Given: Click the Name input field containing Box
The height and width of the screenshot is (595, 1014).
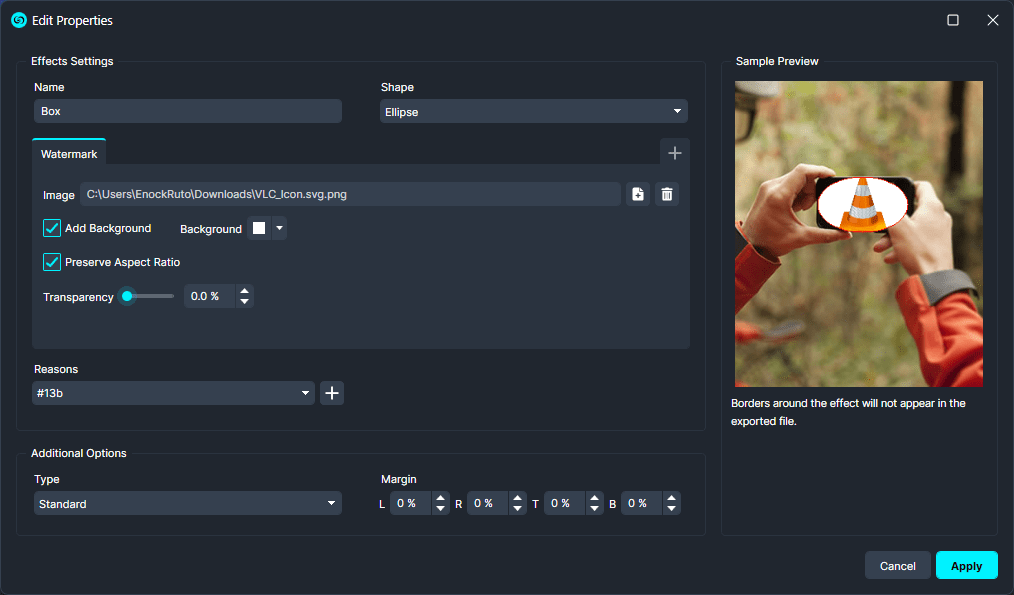Looking at the screenshot, I should point(187,112).
